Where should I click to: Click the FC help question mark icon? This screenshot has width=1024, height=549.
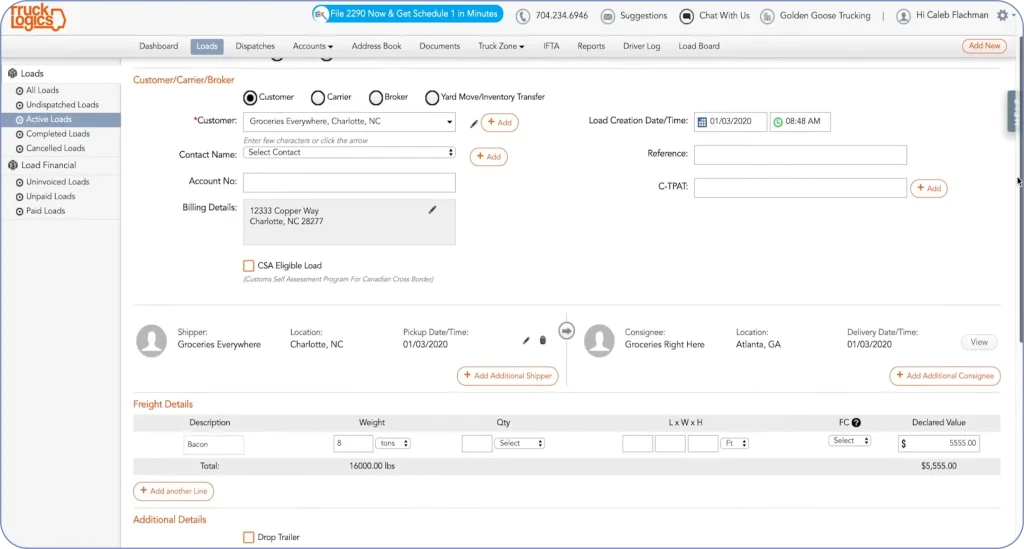[x=856, y=422]
